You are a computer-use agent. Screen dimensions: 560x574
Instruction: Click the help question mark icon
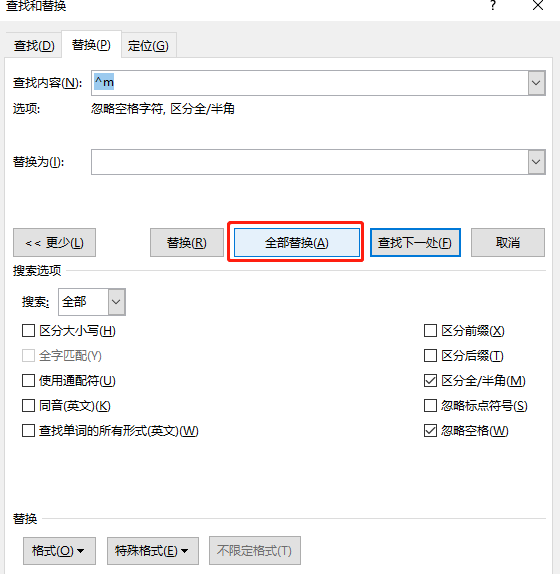pyautogui.click(x=493, y=5)
